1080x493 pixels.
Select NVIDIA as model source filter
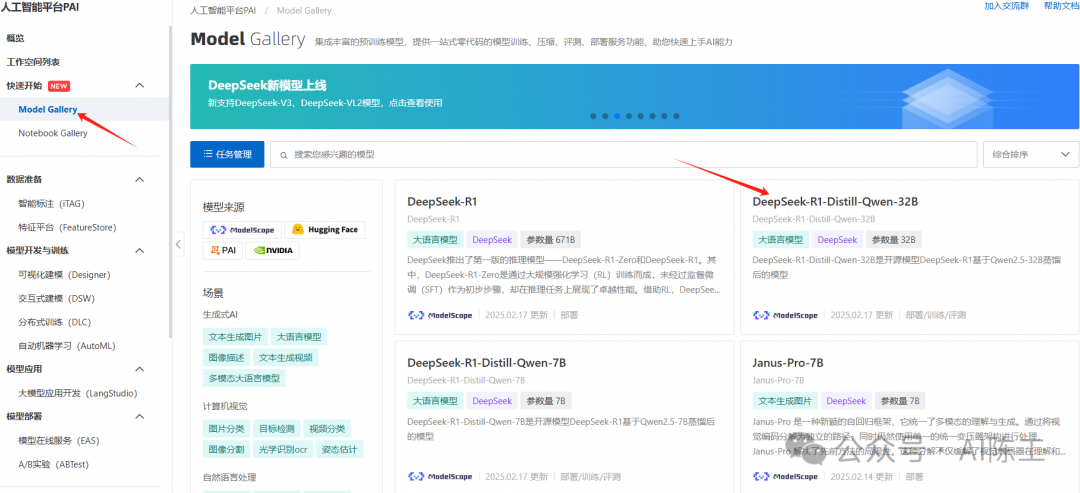coord(273,251)
